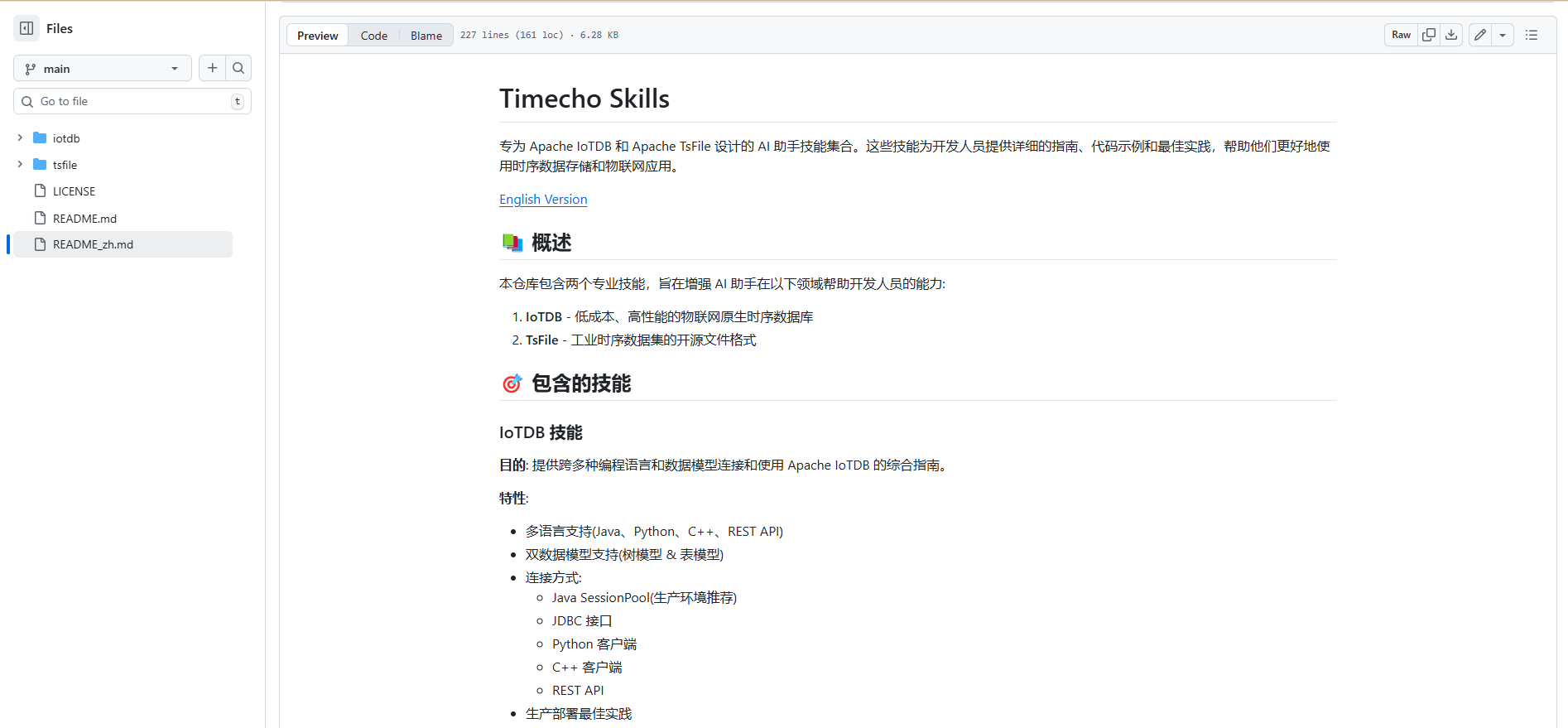Image resolution: width=1568 pixels, height=728 pixels.
Task: Click the C++ 客户端 list item
Action: coord(587,668)
